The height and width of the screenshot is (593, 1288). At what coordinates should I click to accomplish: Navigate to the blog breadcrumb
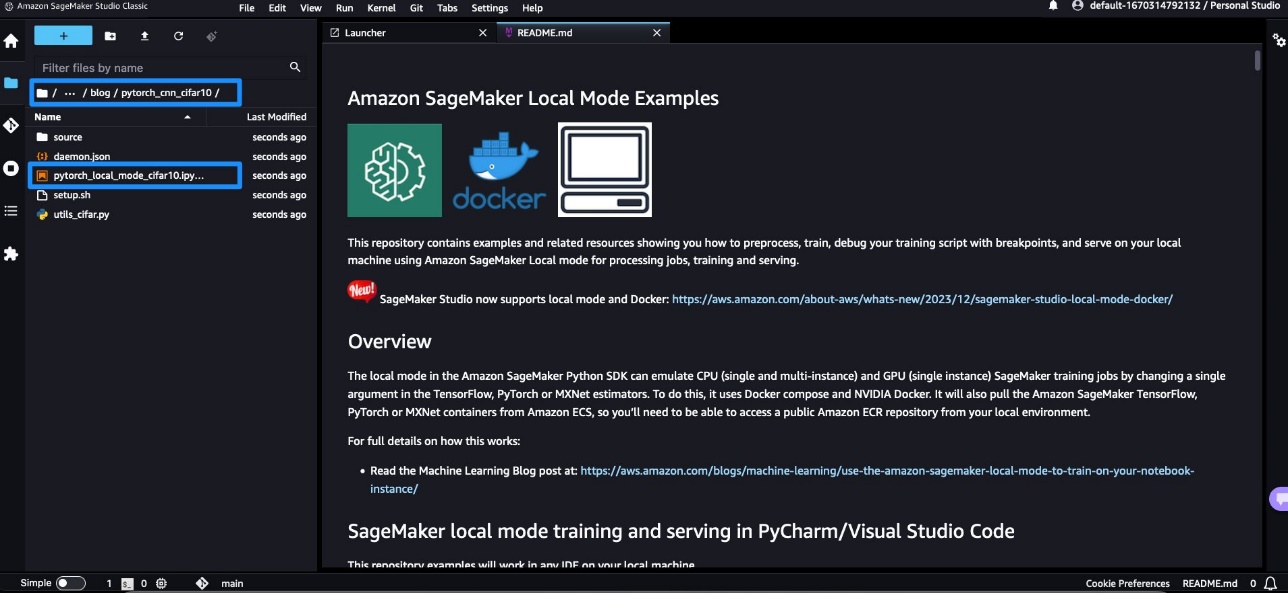tap(100, 93)
